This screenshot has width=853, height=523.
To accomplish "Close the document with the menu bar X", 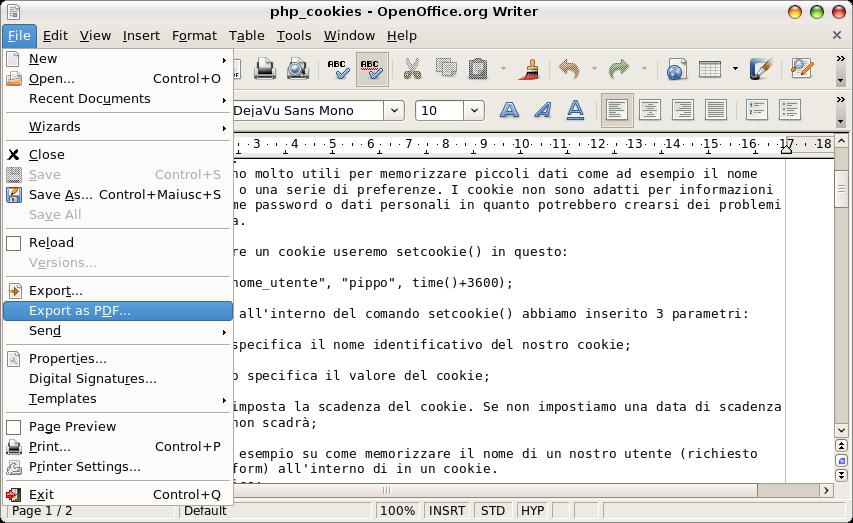I will pos(837,35).
